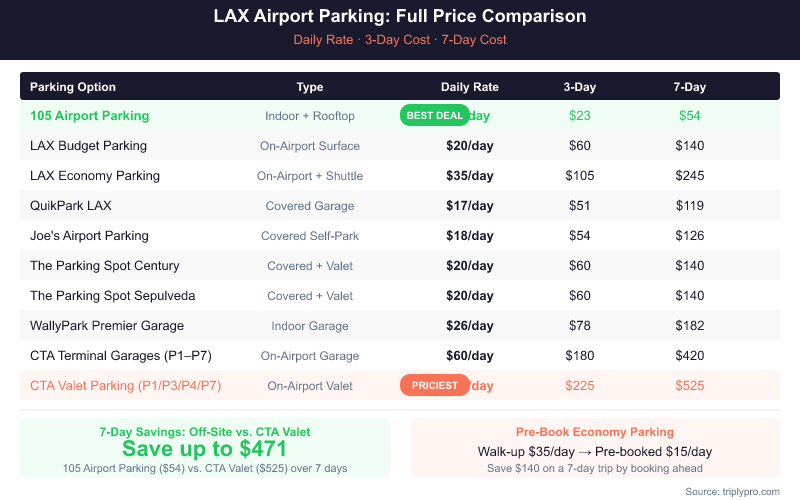Click WallyPark Premier Garage
Viewport: 800px width, 500px height.
point(107,326)
